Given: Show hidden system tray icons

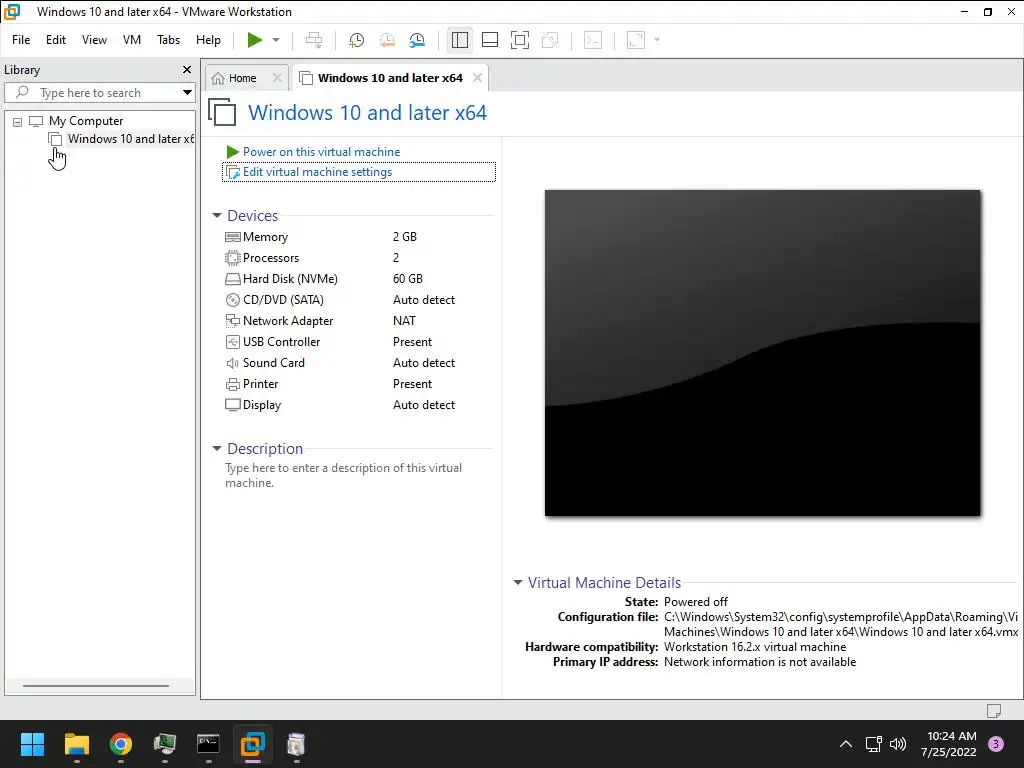Looking at the screenshot, I should pyautogui.click(x=846, y=744).
